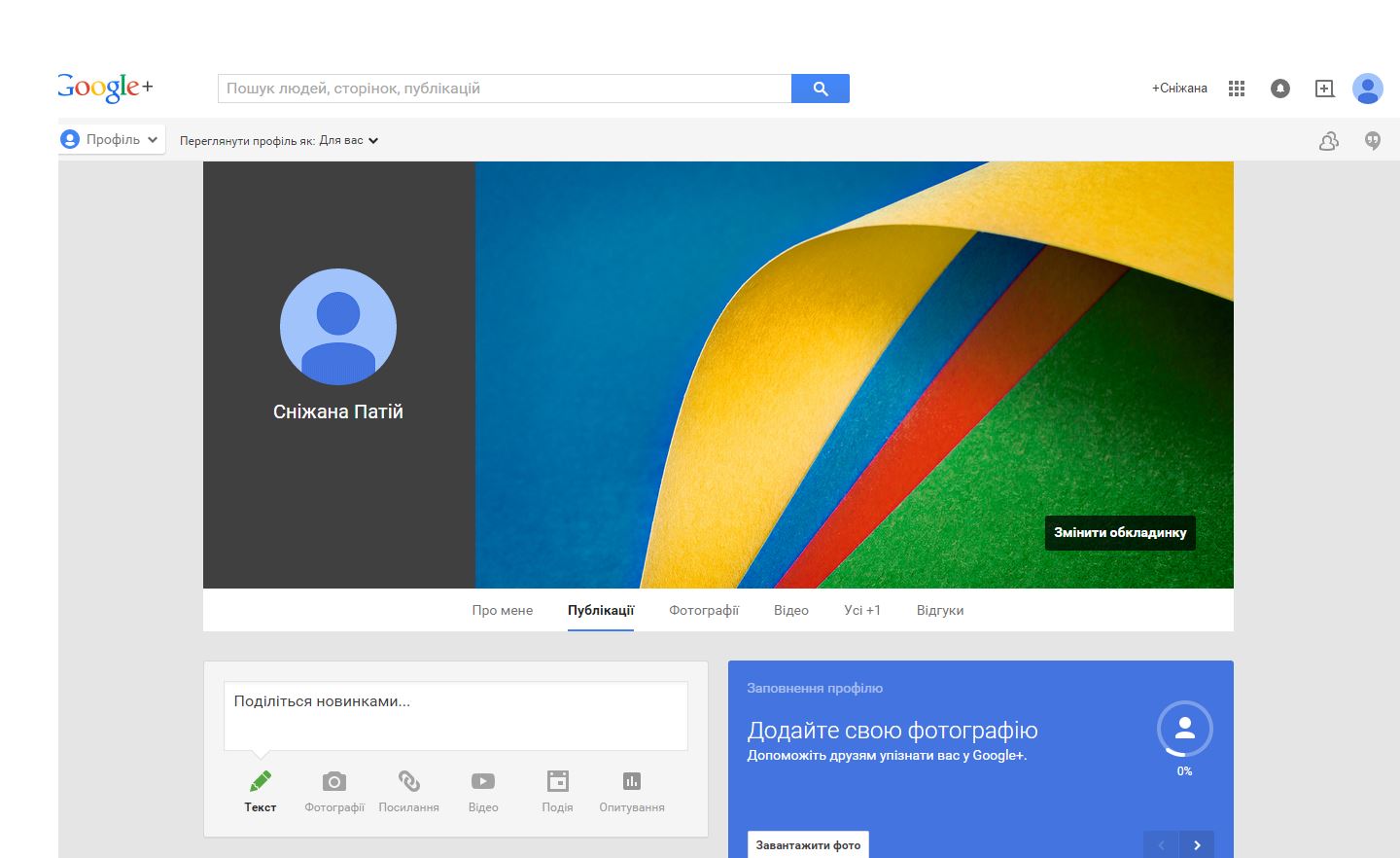
Task: Click the large profile picture placeholder
Action: 338,327
